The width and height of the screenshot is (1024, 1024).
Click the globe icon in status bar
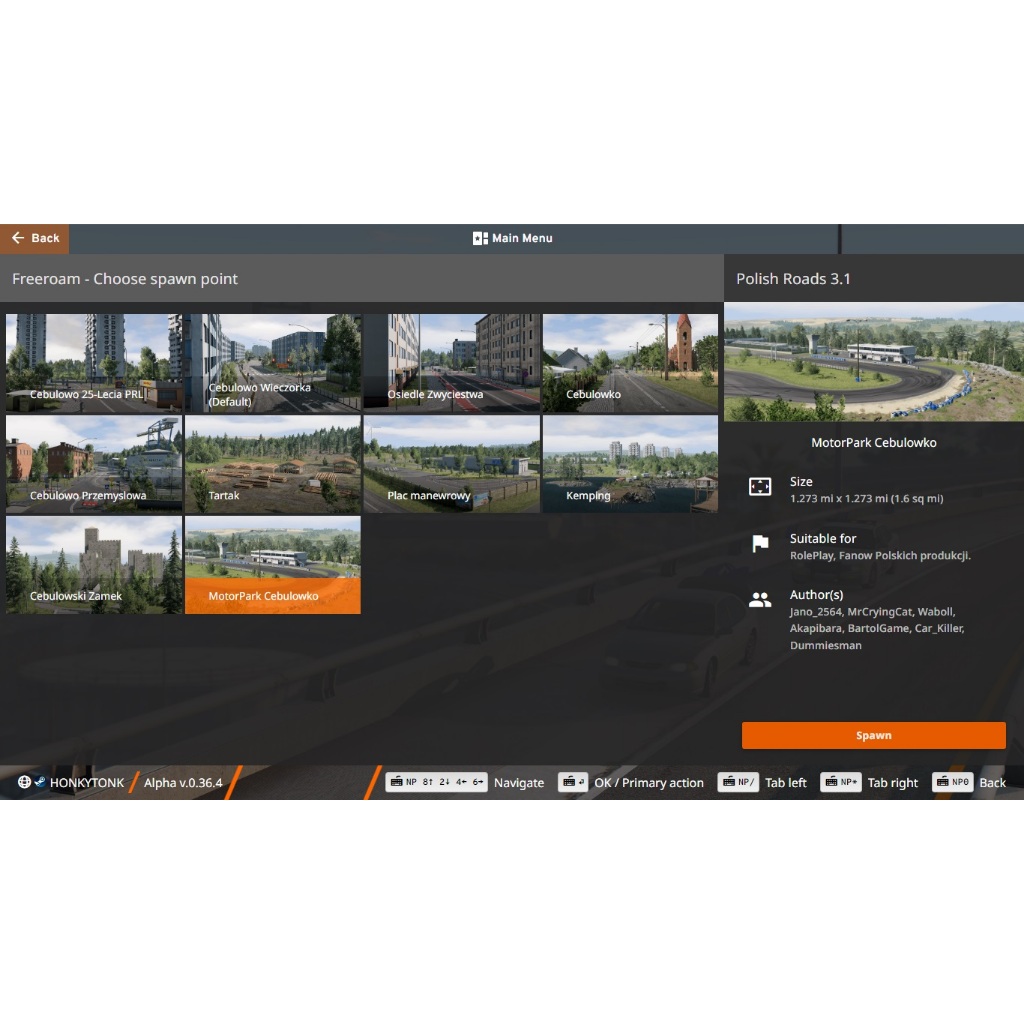(x=24, y=782)
